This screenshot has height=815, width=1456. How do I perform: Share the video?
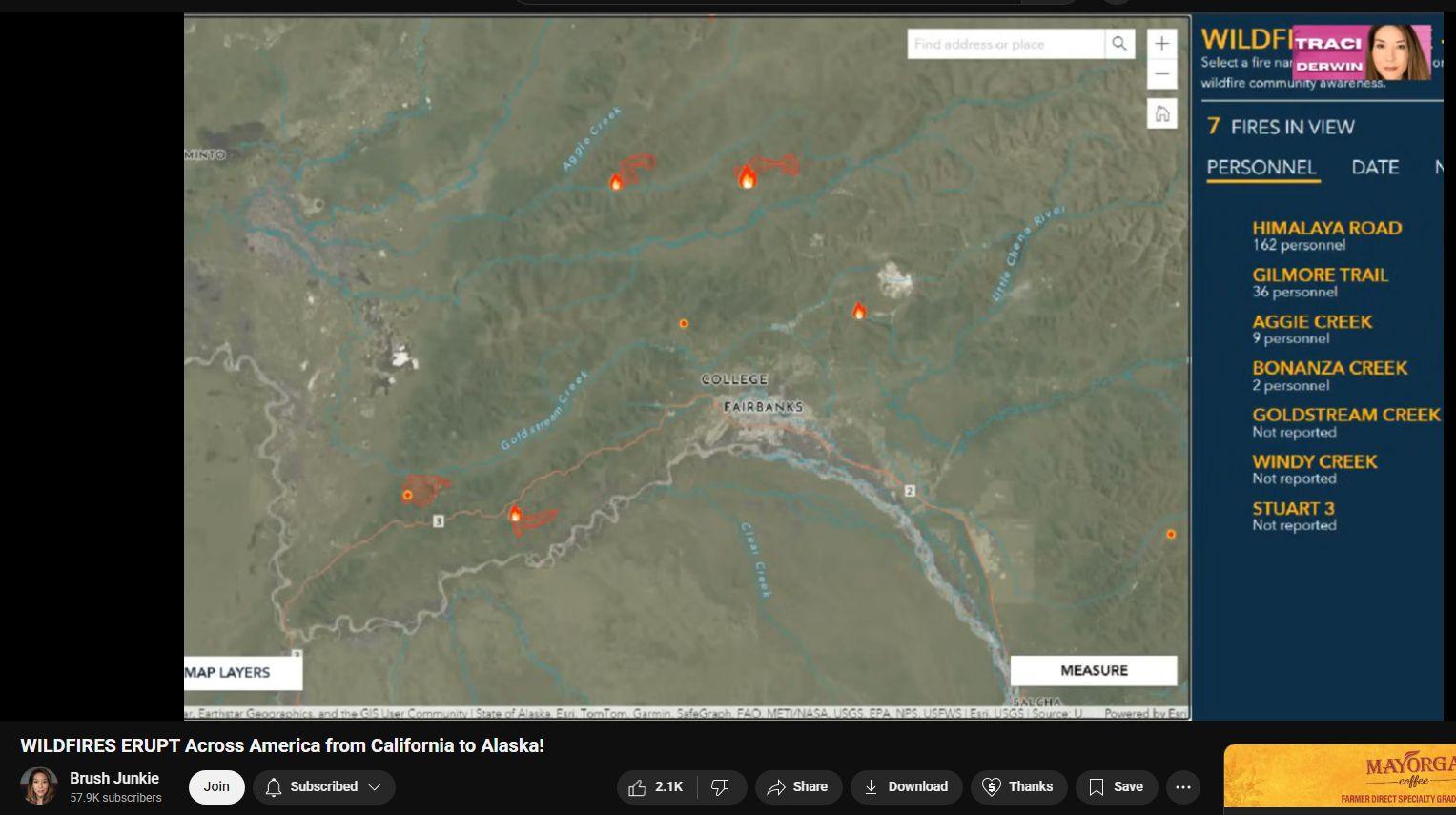pyautogui.click(x=798, y=786)
